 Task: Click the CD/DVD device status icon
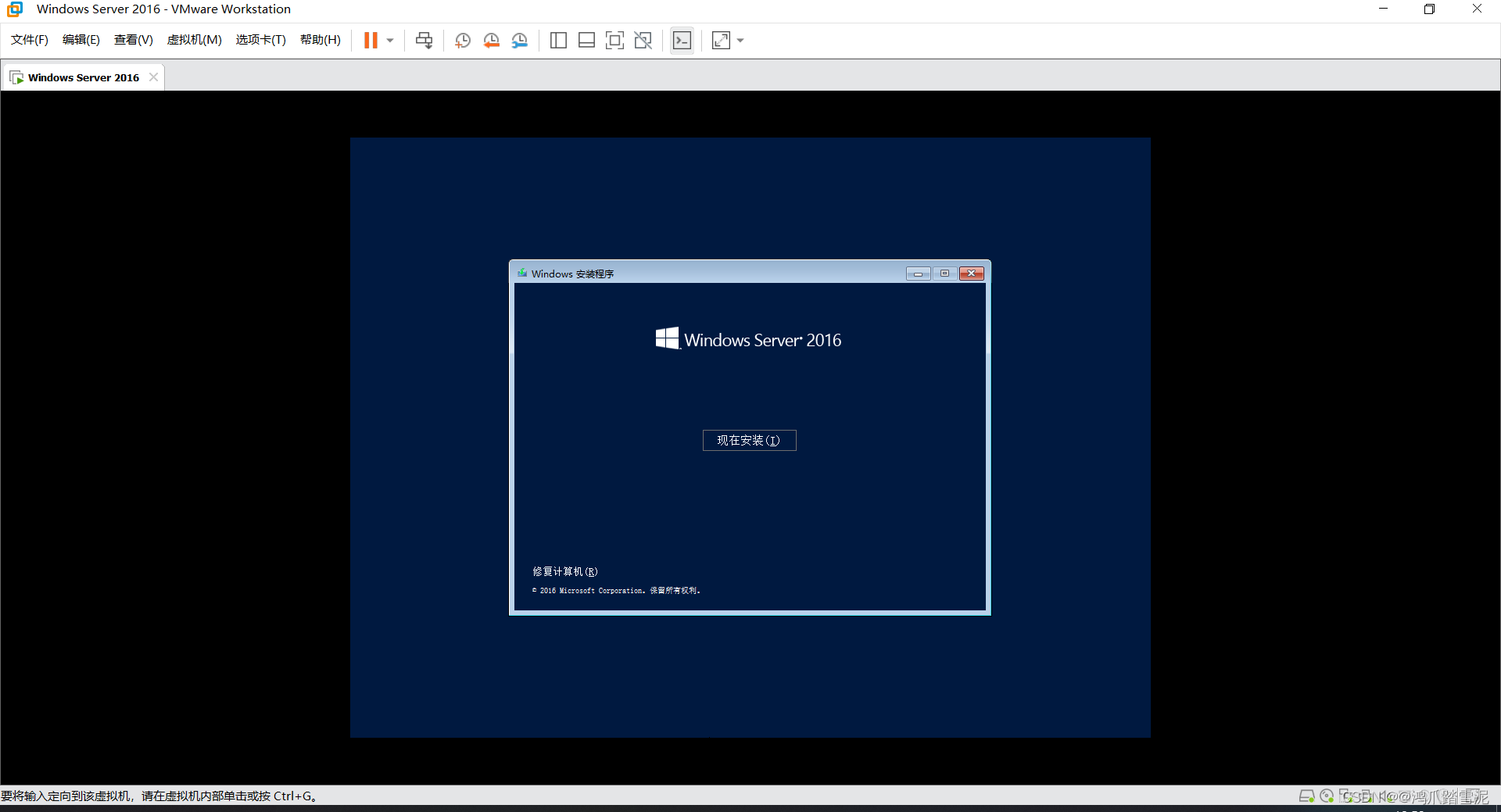point(1327,796)
